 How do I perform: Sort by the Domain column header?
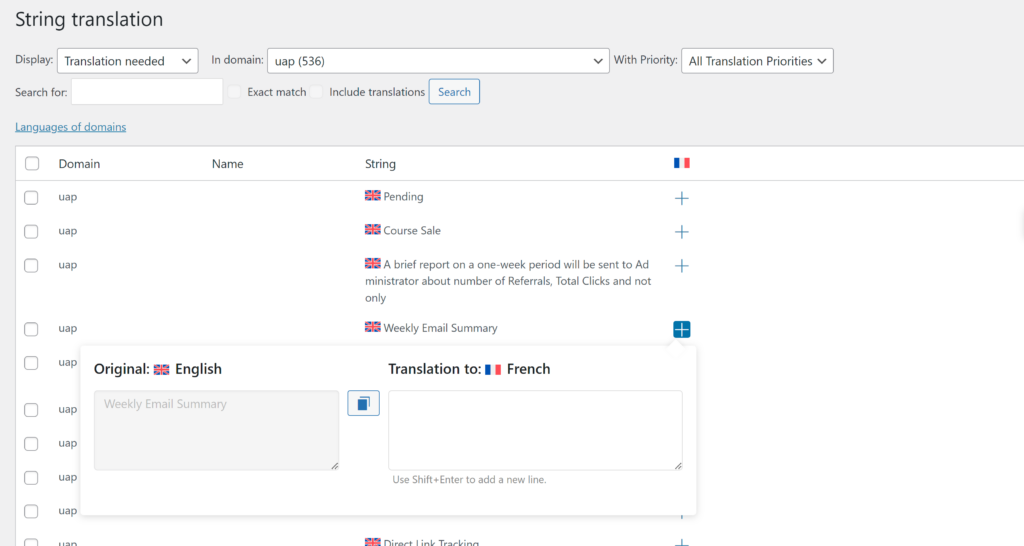point(79,164)
